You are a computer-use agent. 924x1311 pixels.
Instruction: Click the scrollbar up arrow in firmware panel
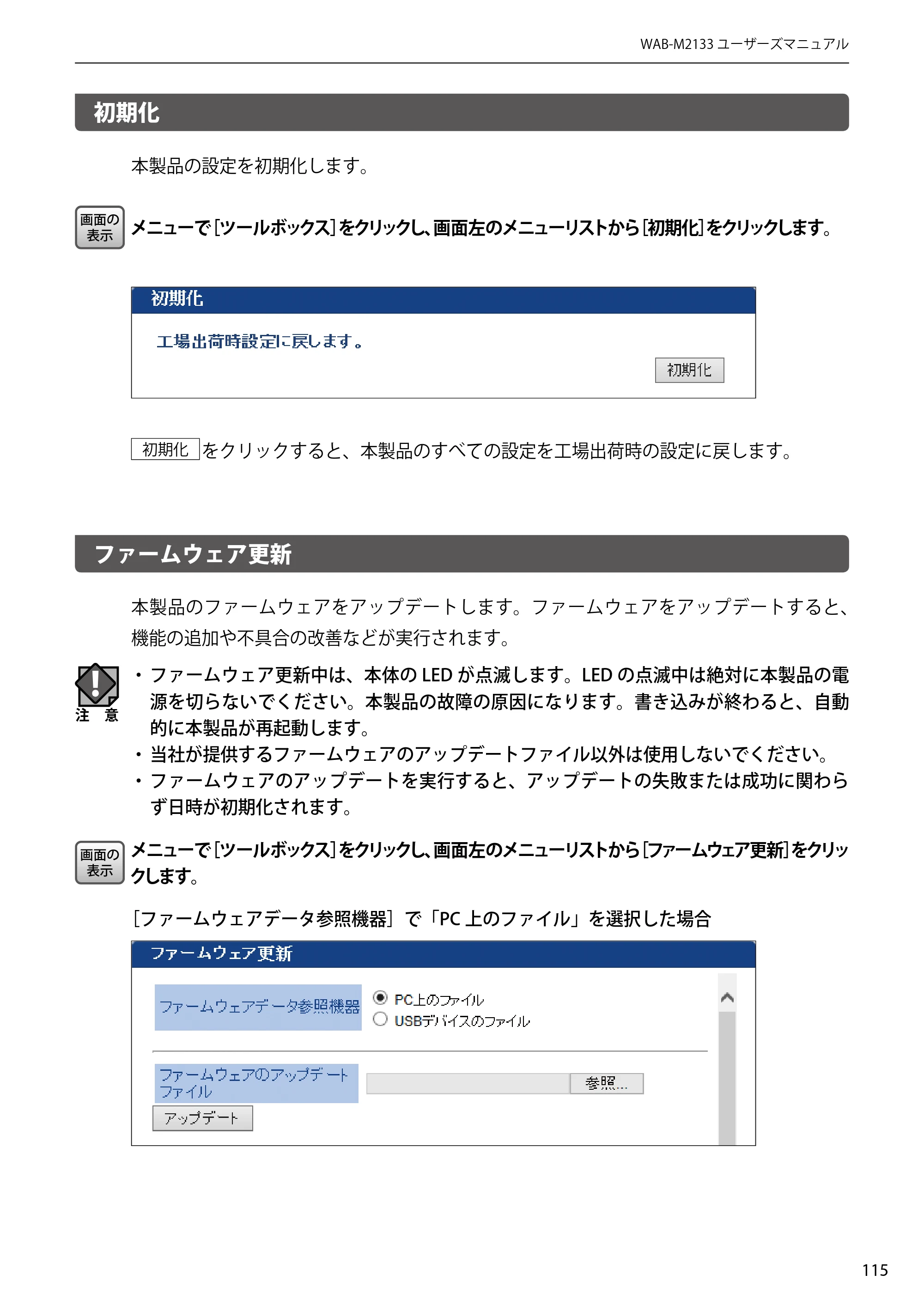click(727, 997)
